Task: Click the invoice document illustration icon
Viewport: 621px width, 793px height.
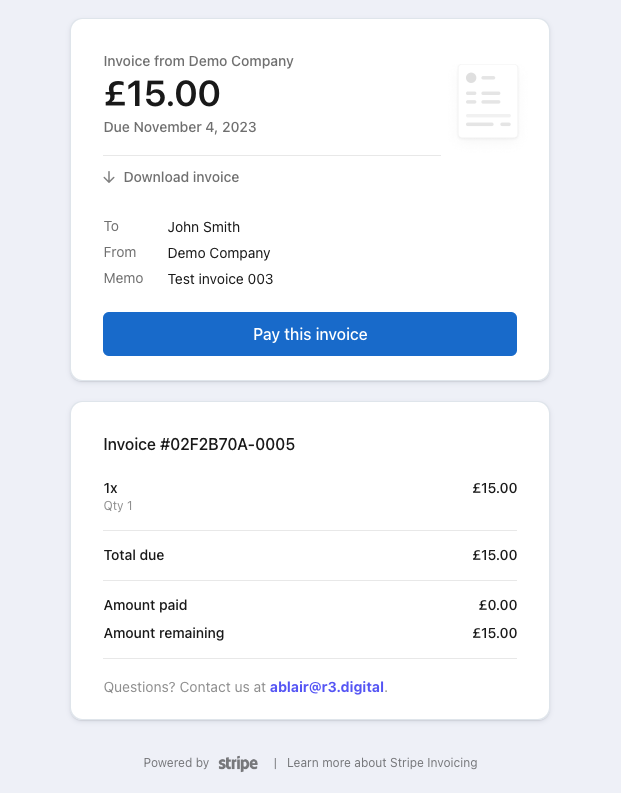Action: [x=488, y=101]
